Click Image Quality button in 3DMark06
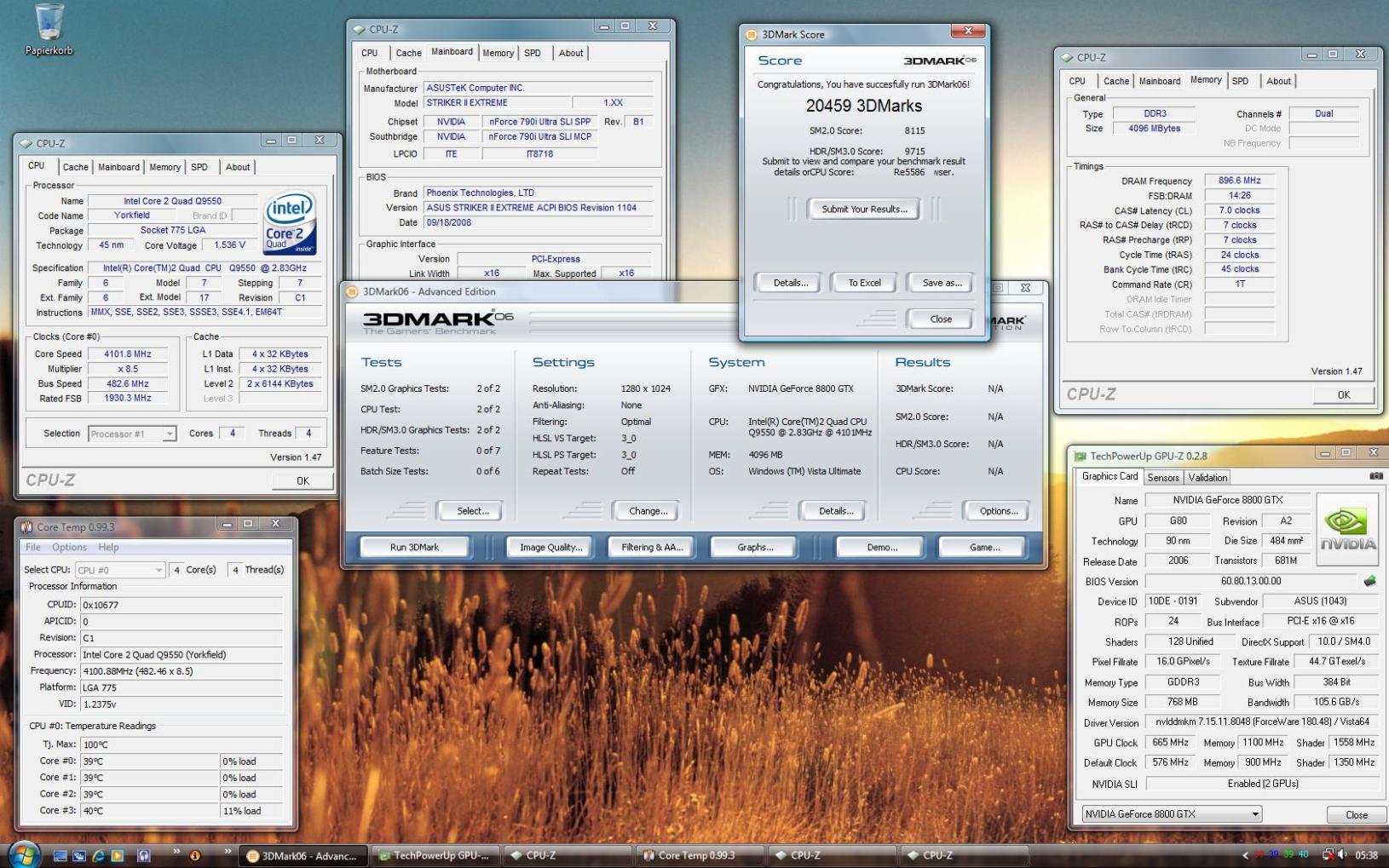 pyautogui.click(x=550, y=547)
